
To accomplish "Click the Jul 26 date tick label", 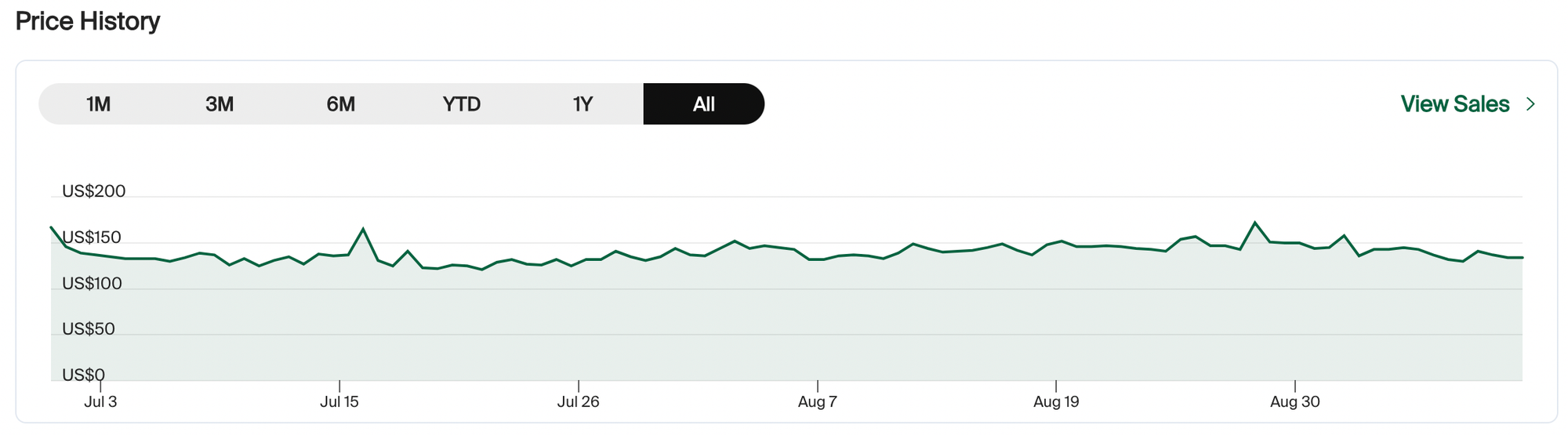I will (x=578, y=402).
